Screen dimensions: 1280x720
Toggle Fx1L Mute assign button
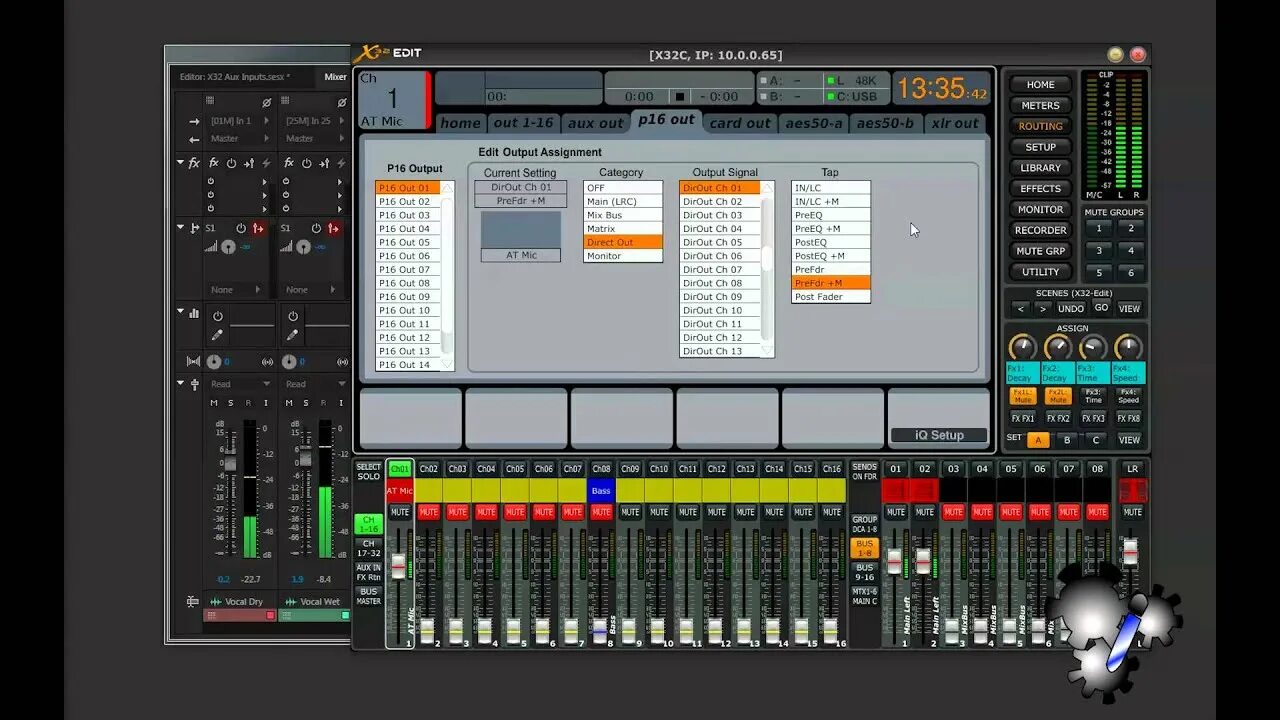click(1022, 396)
